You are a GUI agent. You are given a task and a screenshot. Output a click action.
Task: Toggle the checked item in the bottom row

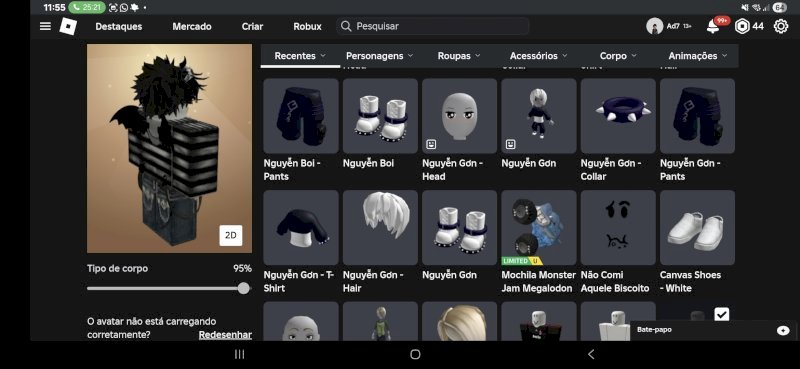pyautogui.click(x=721, y=314)
